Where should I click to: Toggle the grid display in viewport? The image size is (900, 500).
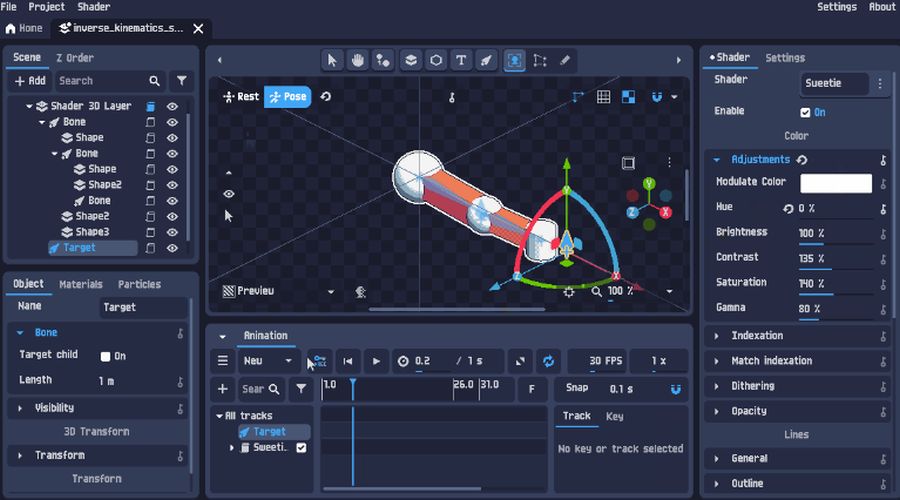[x=604, y=97]
